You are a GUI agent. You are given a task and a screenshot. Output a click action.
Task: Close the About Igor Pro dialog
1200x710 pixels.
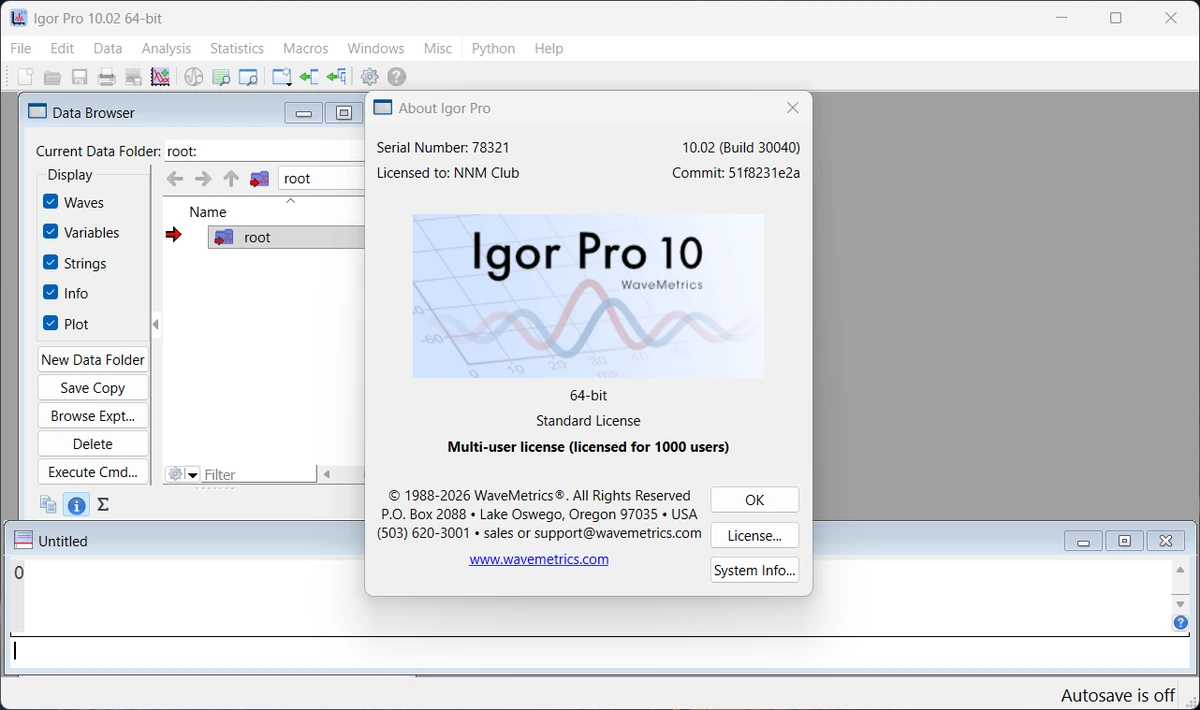[792, 108]
